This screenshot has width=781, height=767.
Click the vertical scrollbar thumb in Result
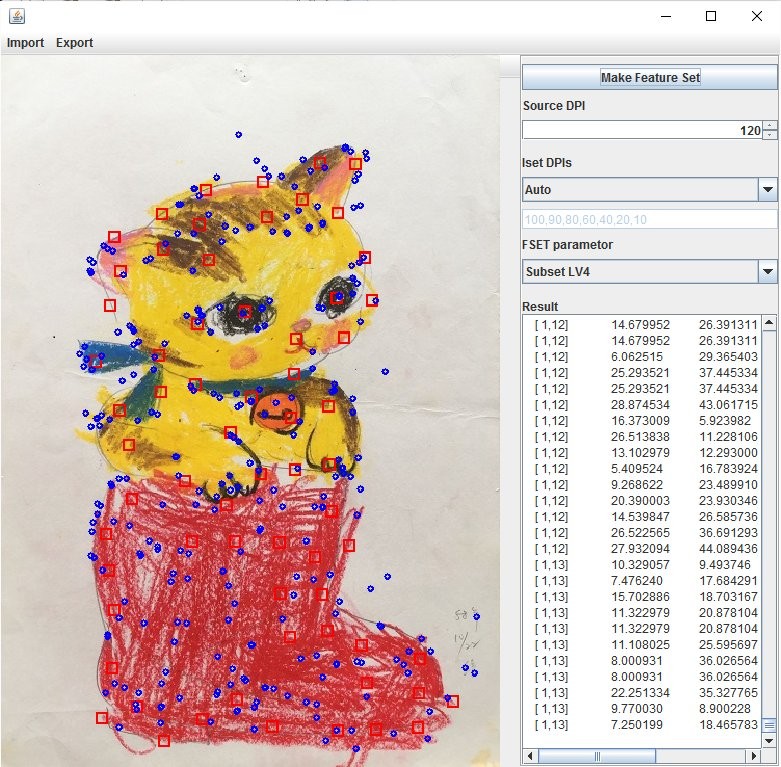(769, 725)
